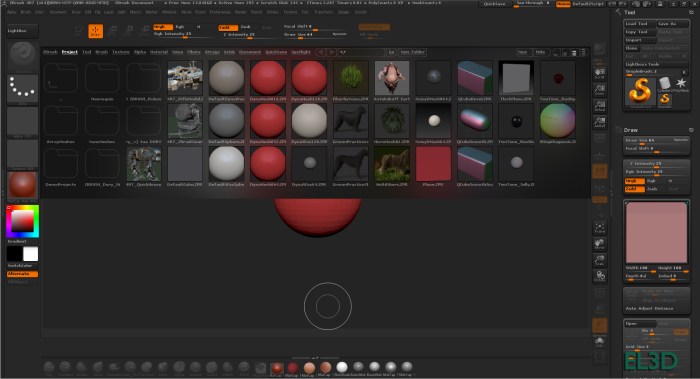Viewport: 700px width, 379px height.
Task: Switch to LightBox Tool tab
Action: 87,52
